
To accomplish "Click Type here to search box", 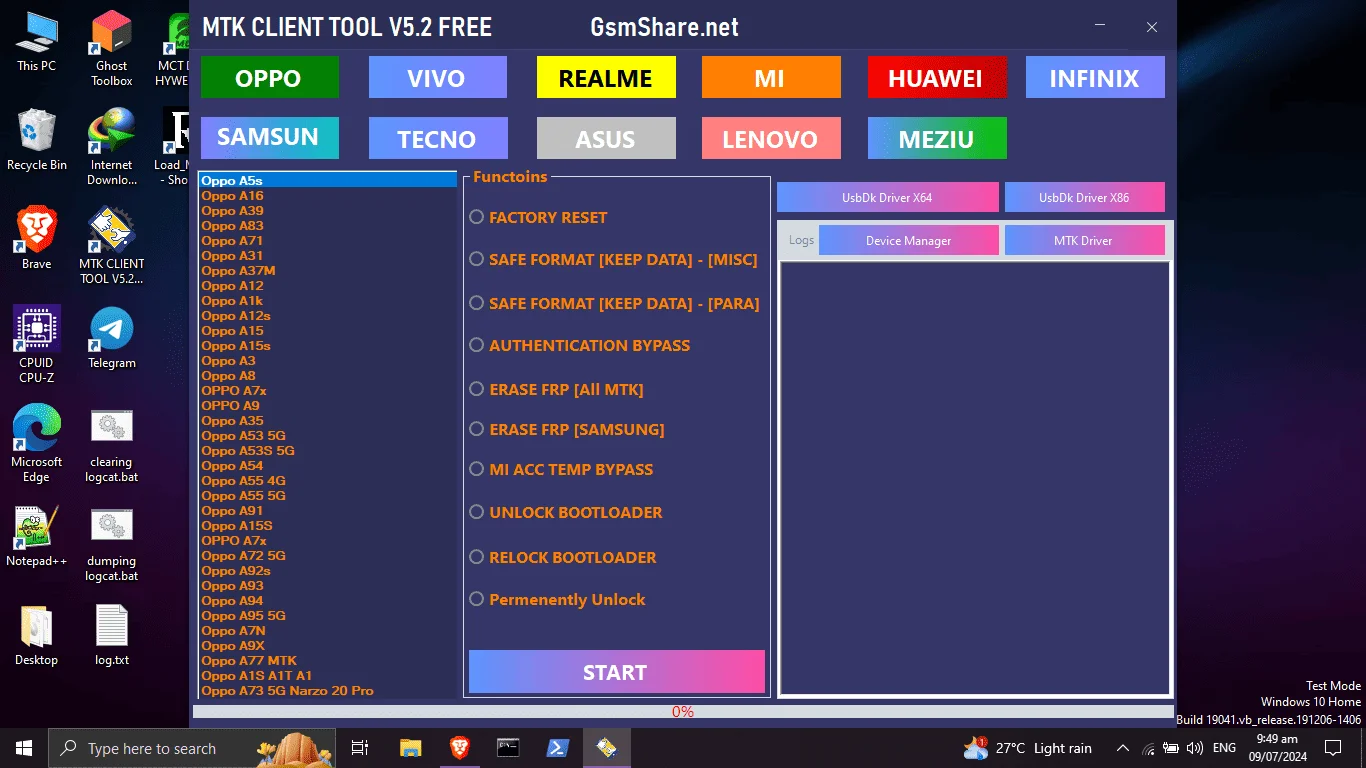I will (194, 748).
